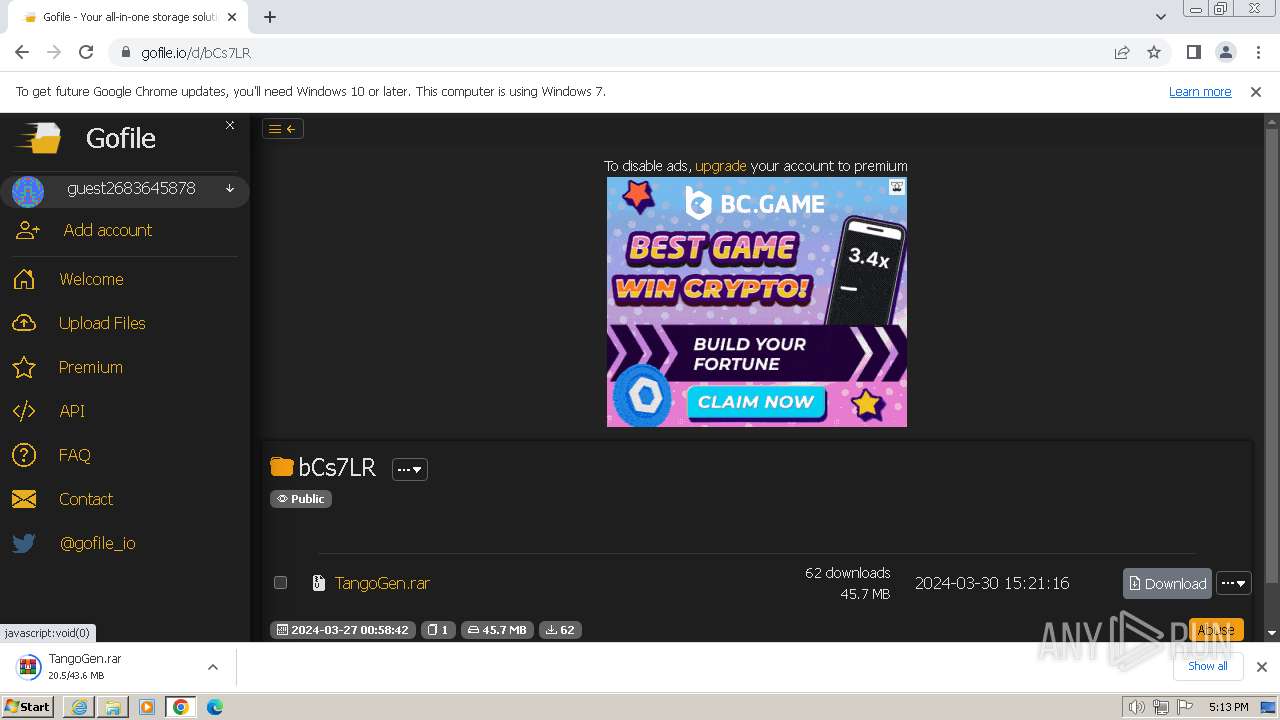Click the browser Back arrow

(x=22, y=52)
